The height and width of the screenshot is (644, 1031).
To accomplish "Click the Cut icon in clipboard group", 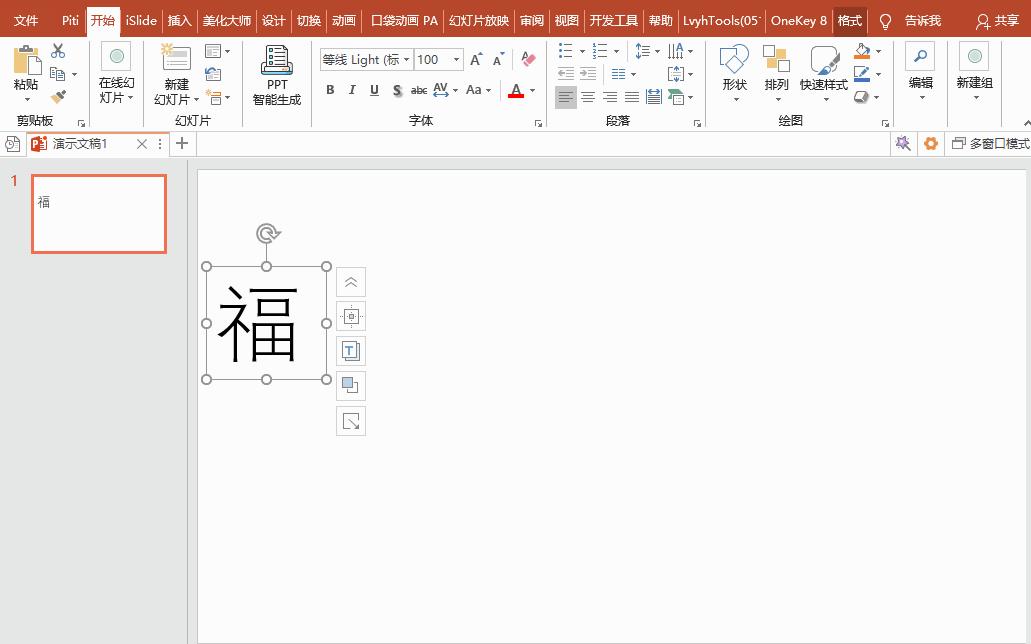I will tap(57, 49).
